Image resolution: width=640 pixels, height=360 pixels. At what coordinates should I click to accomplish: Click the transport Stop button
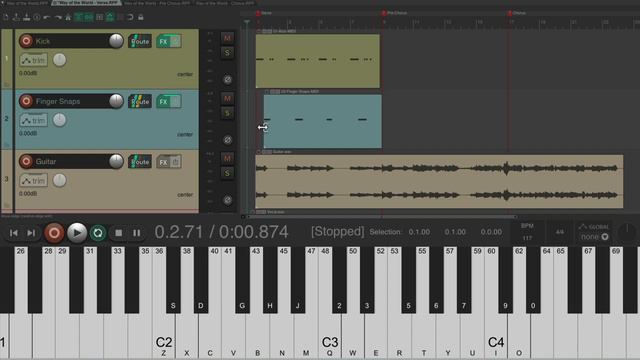pyautogui.click(x=118, y=233)
